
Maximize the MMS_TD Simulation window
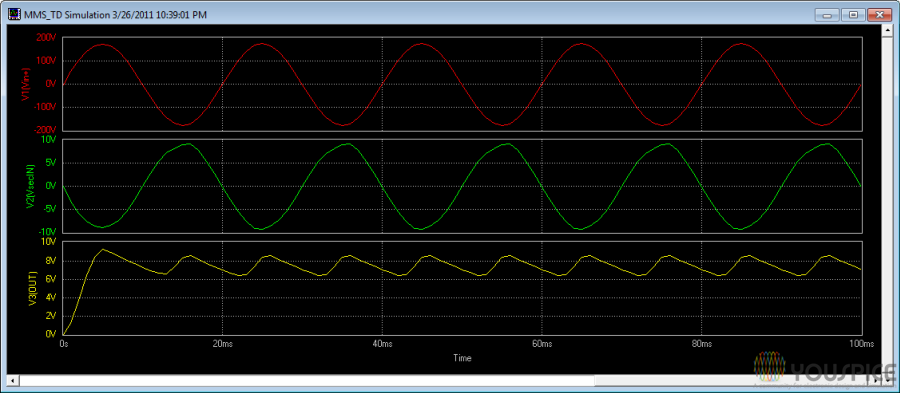853,15
